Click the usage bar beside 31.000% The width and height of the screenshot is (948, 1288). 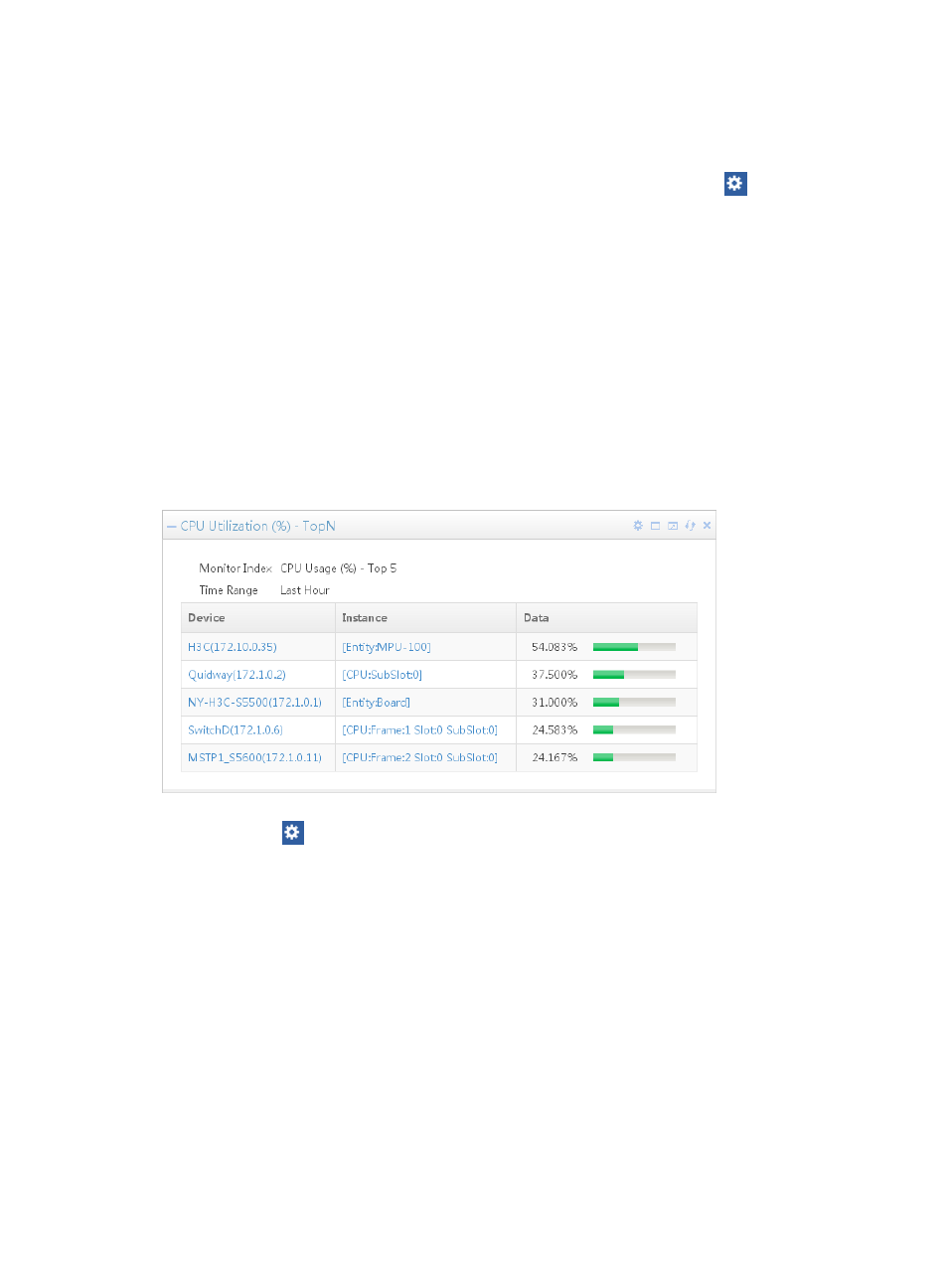coord(634,703)
